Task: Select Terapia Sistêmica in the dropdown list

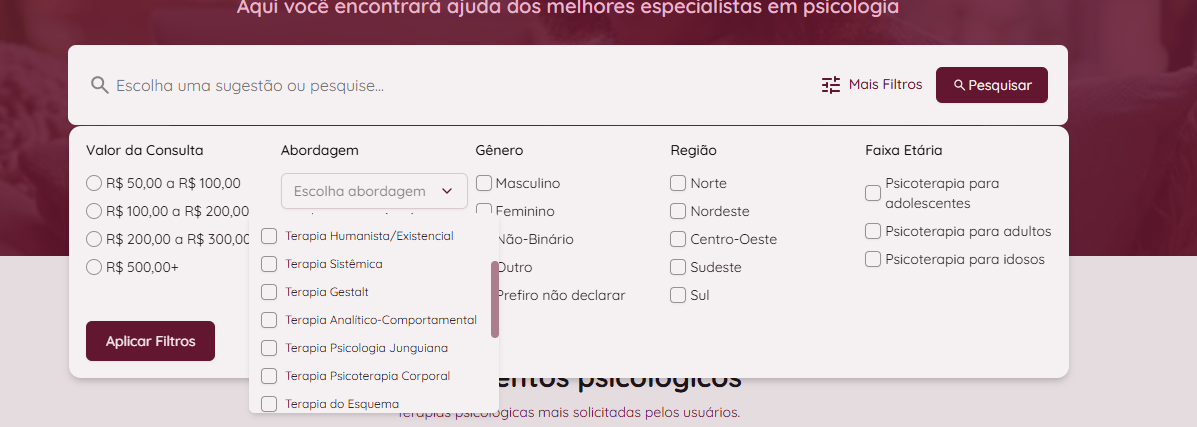Action: click(x=269, y=264)
